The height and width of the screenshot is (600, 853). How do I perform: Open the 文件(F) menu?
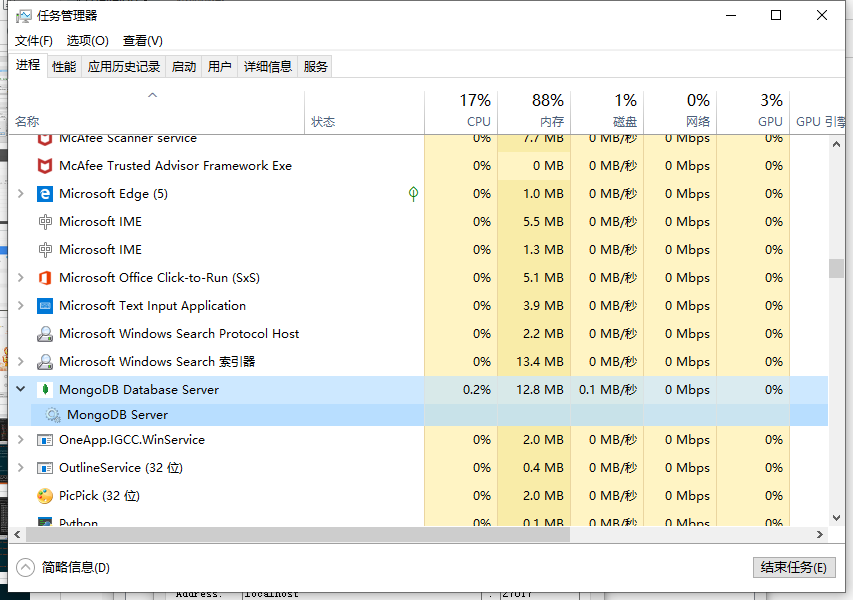coord(34,41)
